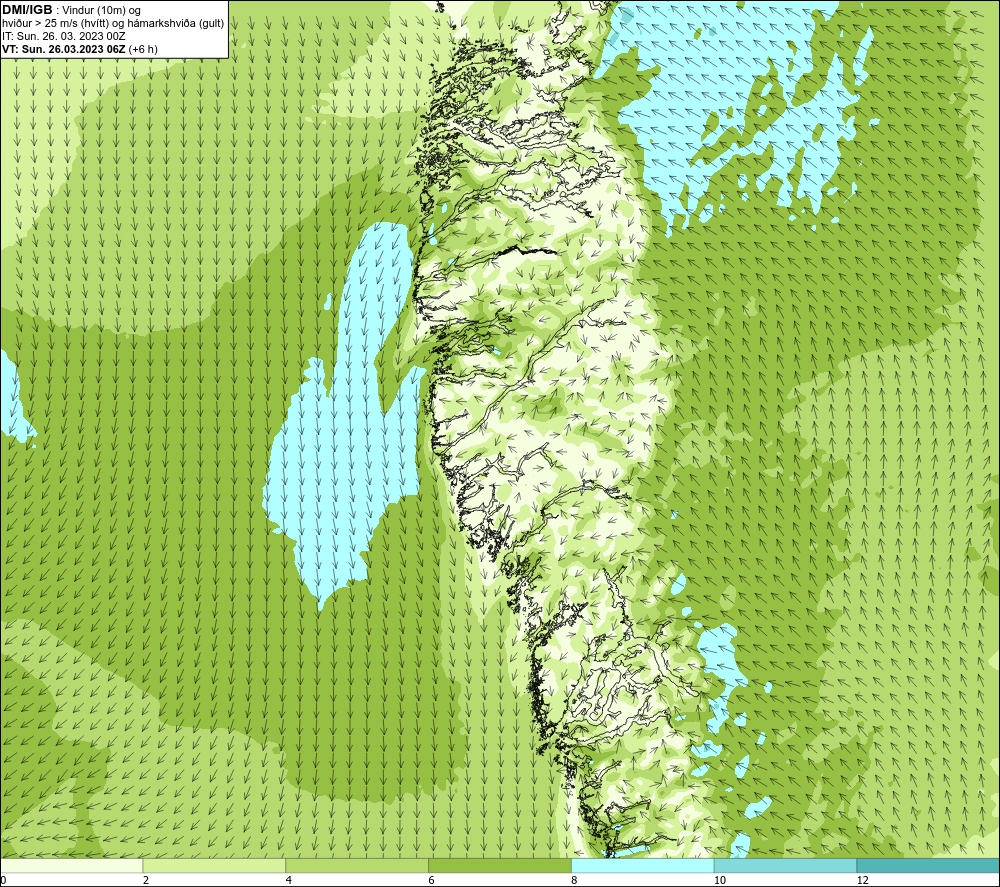Viewport: 1000px width, 887px height.
Task: Click the legend value label 6
Action: click(x=432, y=881)
